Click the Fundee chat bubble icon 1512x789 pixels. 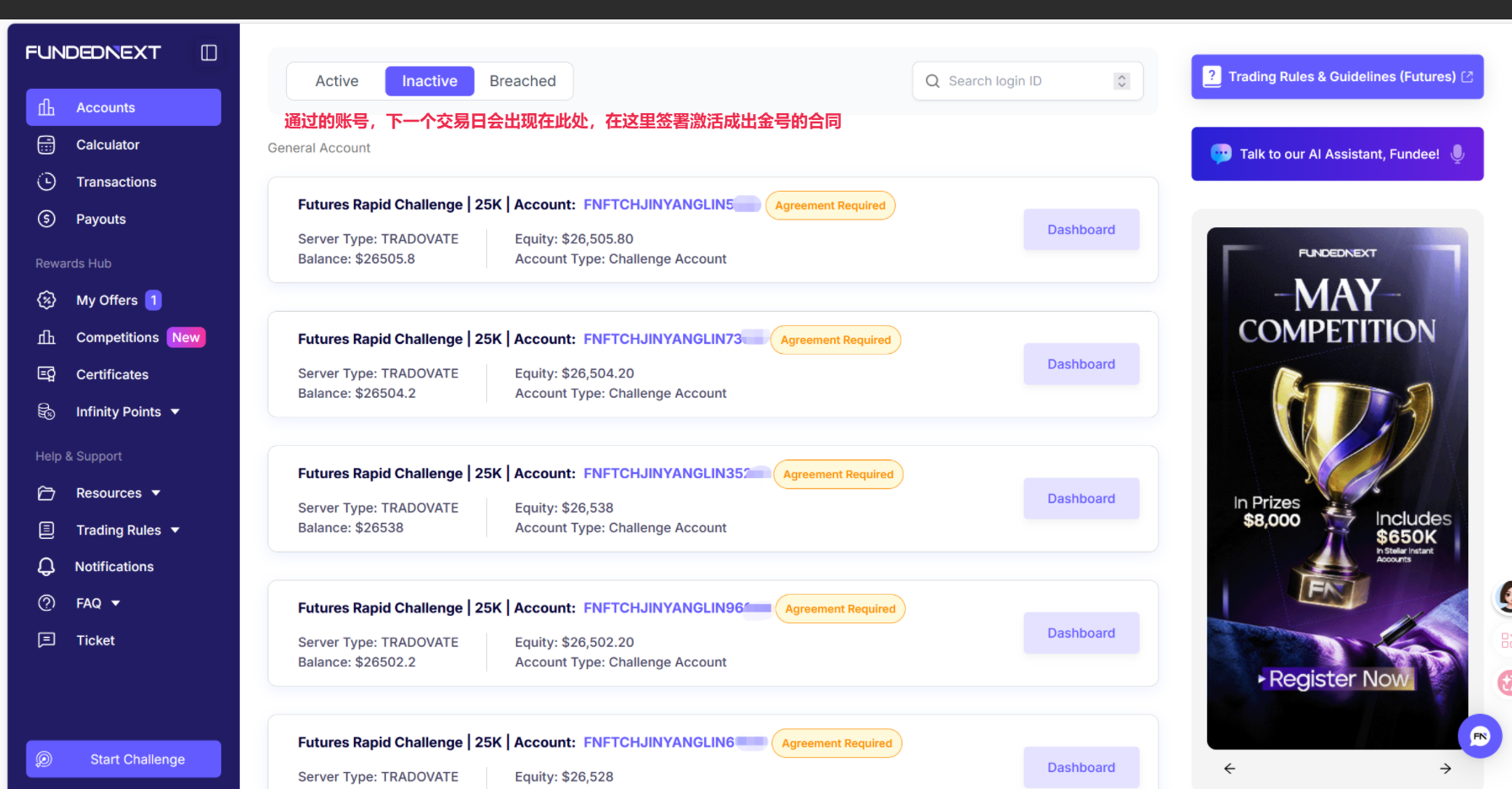pos(1221,154)
